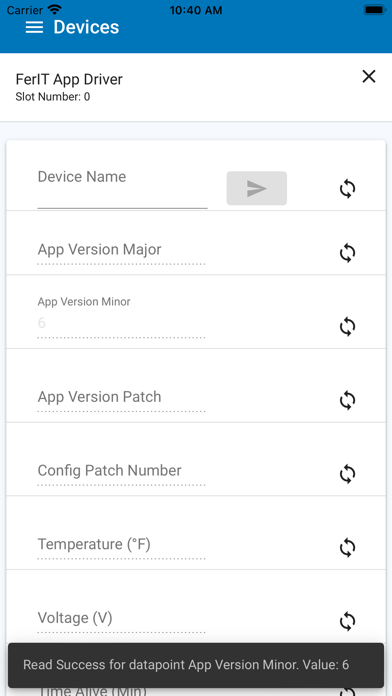Refresh the Voltage (V) datapoint
Image resolution: width=392 pixels, height=696 pixels.
348,621
